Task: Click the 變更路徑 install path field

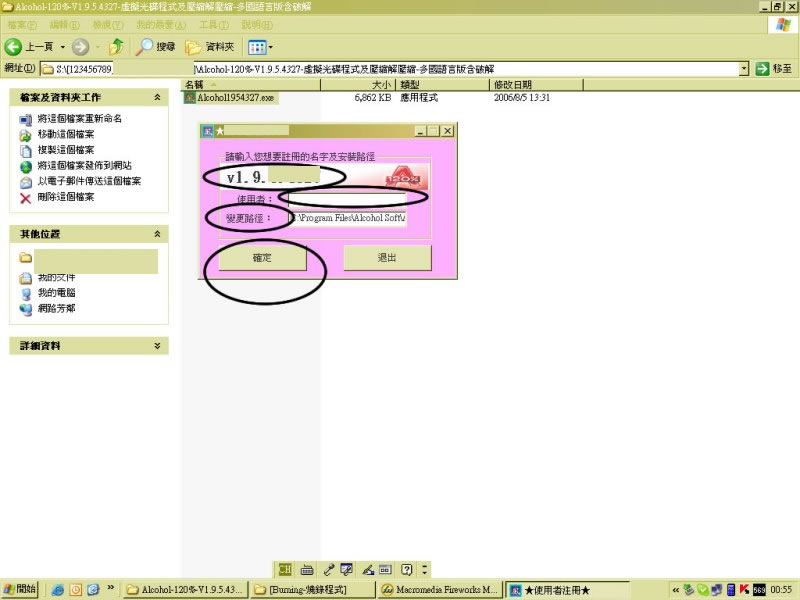Action: 348,218
